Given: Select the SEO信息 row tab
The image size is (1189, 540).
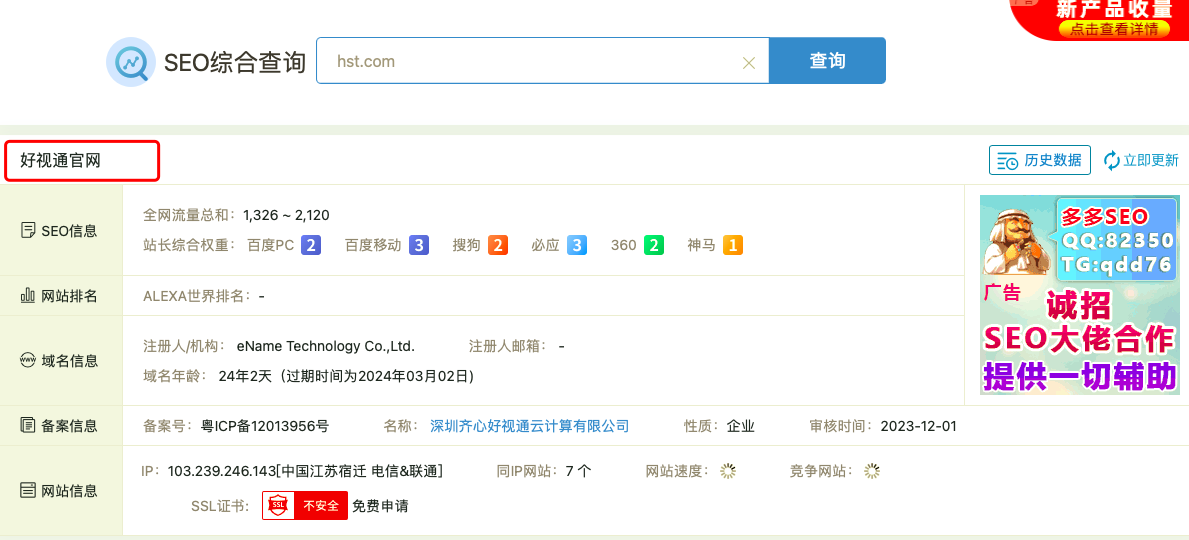Looking at the screenshot, I should [x=60, y=231].
